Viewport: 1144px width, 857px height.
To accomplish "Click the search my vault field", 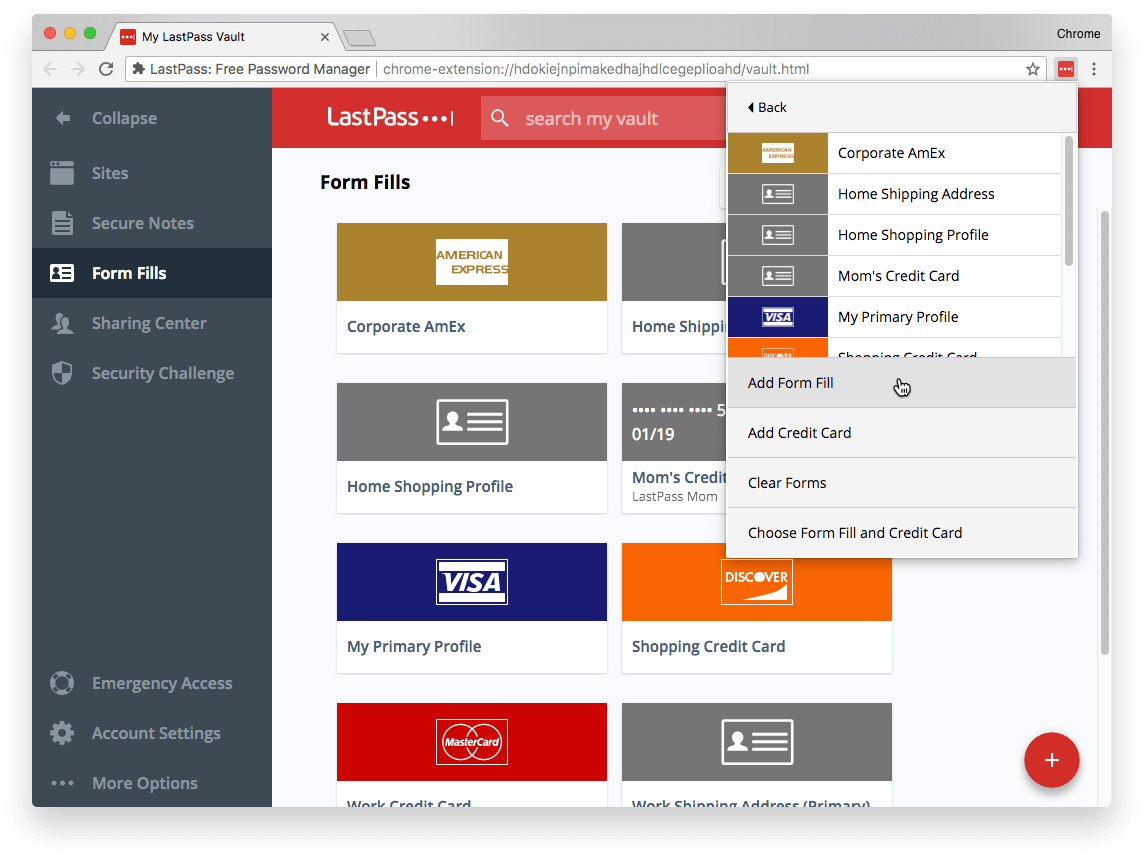I will 600,119.
